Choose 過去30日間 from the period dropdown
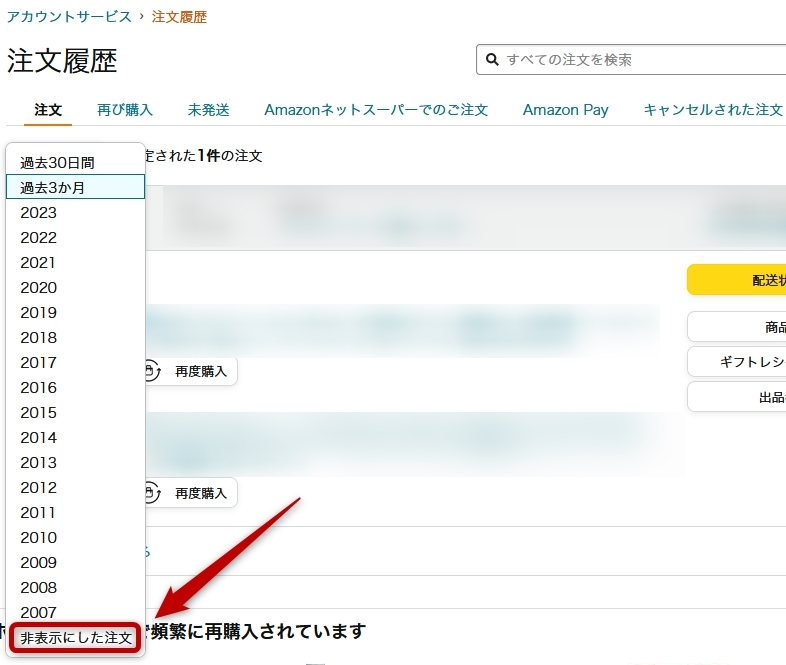Viewport: 786px width, 665px height. (57, 162)
